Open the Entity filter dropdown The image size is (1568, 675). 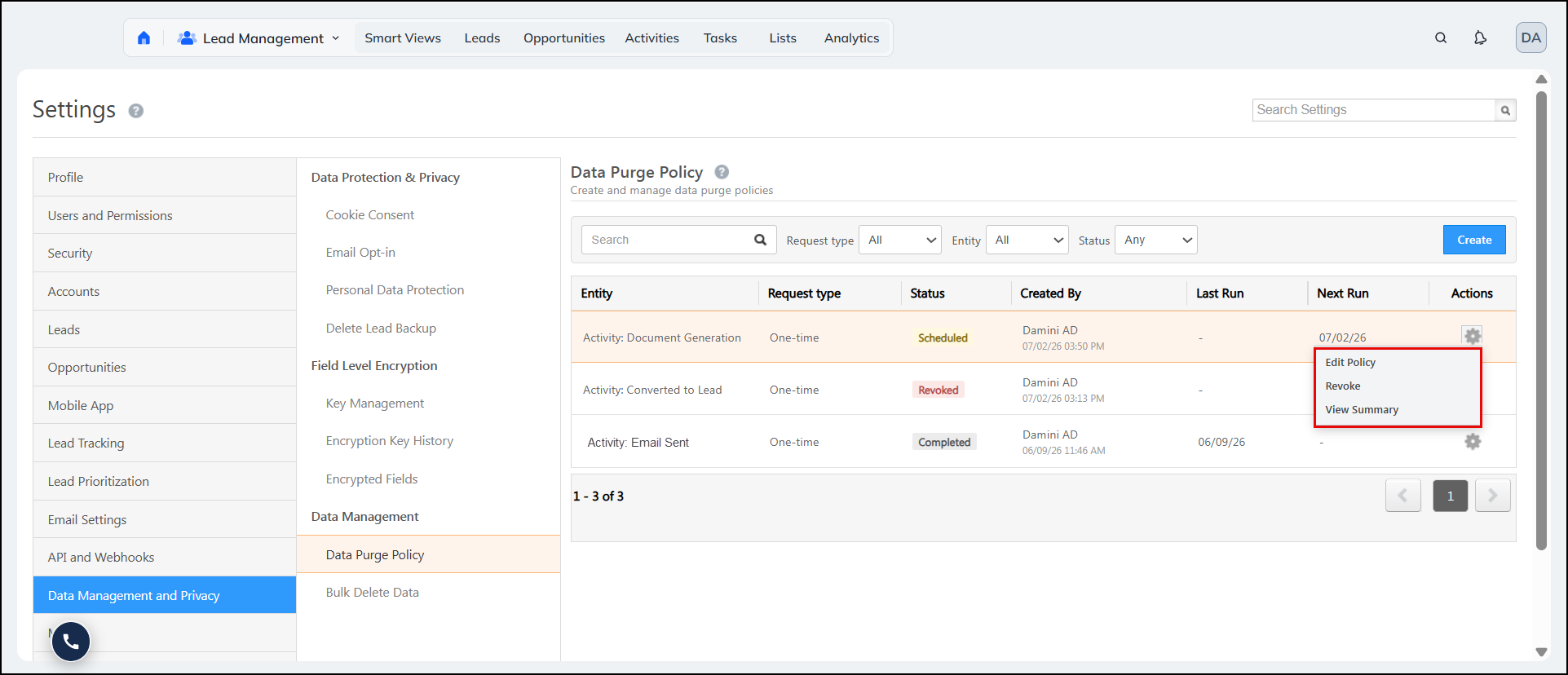[1027, 240]
